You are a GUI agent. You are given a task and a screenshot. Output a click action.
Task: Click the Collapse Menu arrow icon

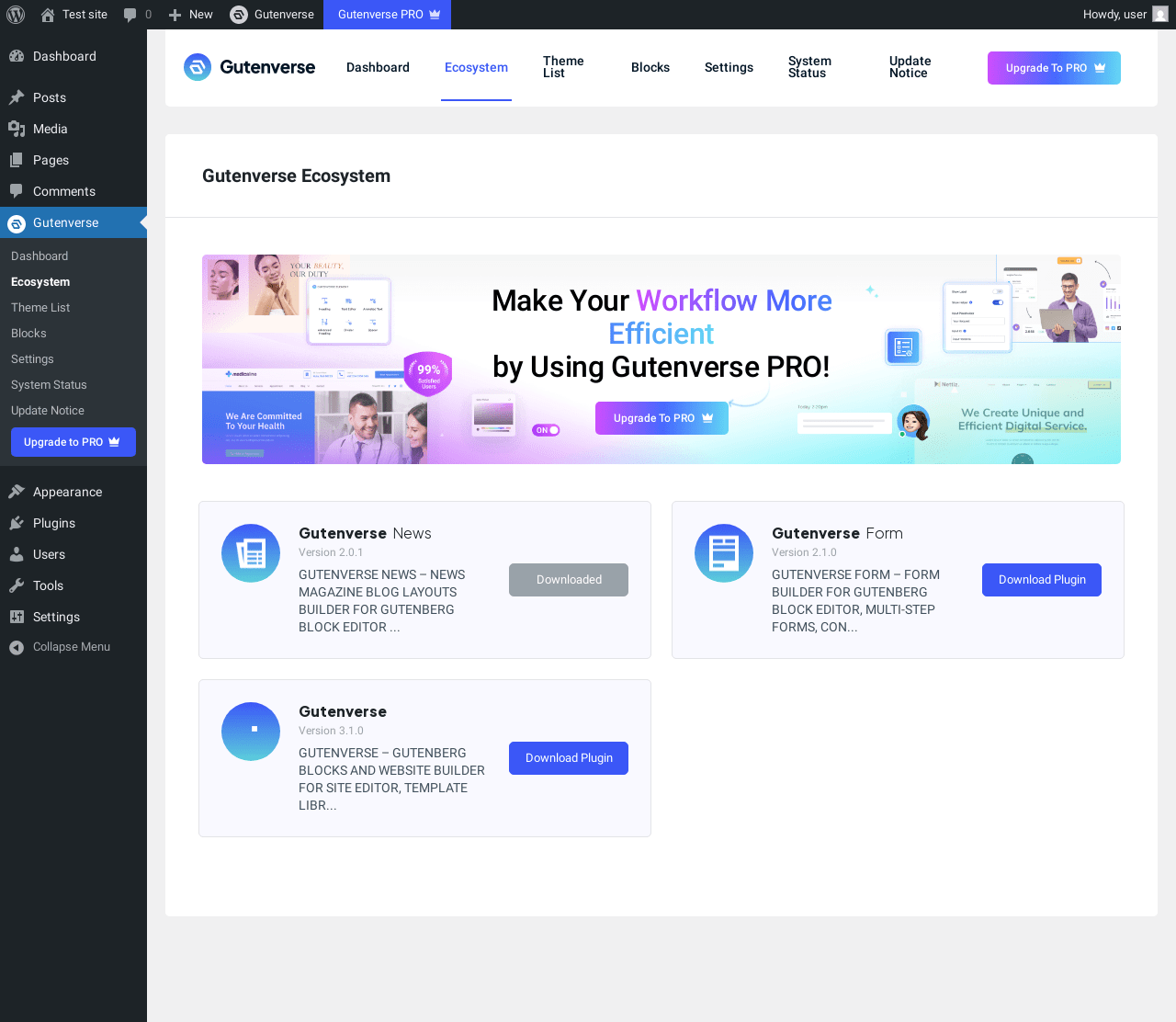click(x=17, y=648)
